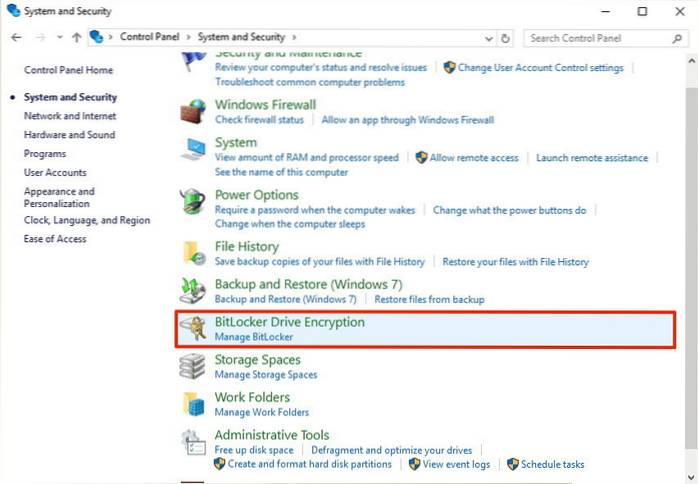Screen dimensions: 698x484
Task: Click Defragment and optimize your drives
Action: [x=392, y=450]
